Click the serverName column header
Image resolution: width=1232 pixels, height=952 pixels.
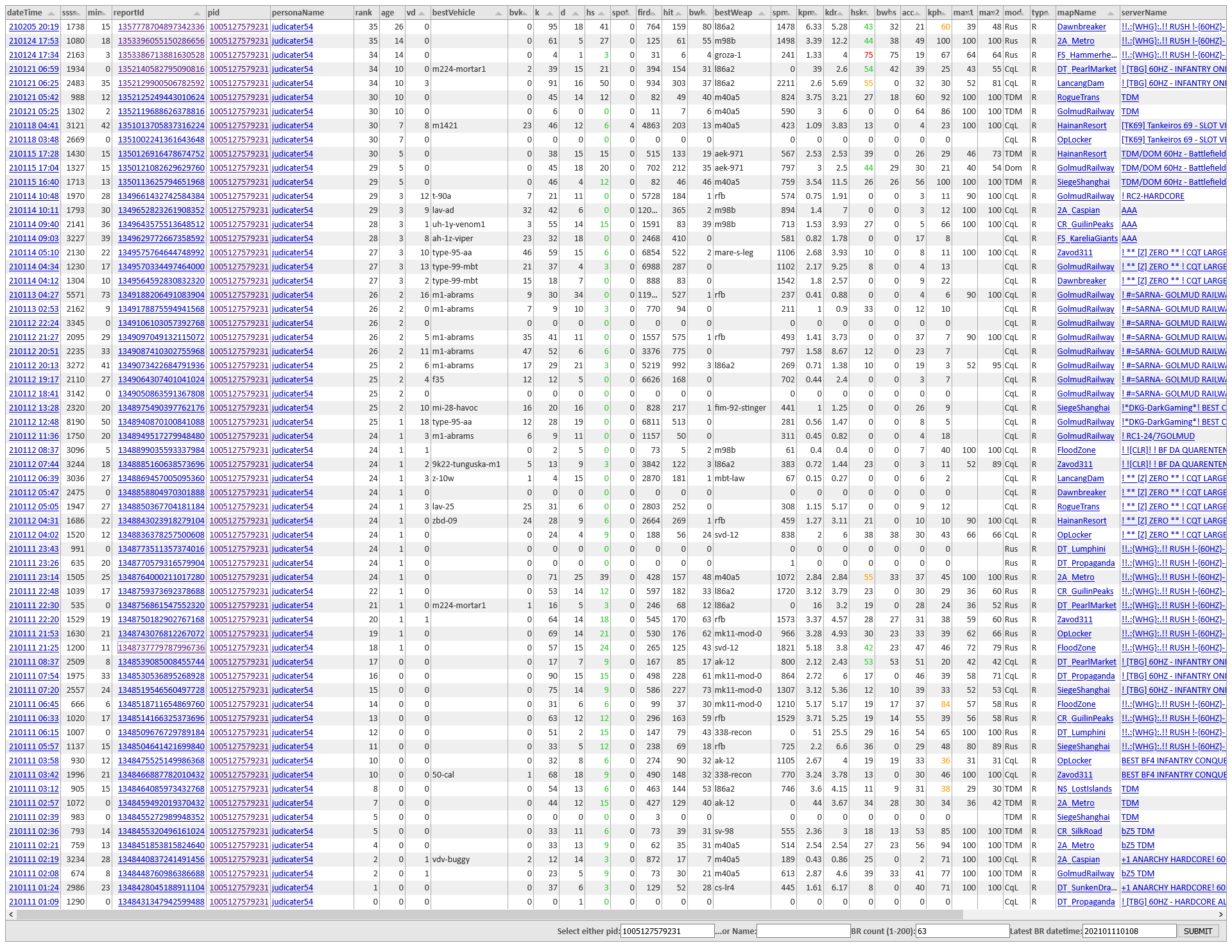[1172, 13]
